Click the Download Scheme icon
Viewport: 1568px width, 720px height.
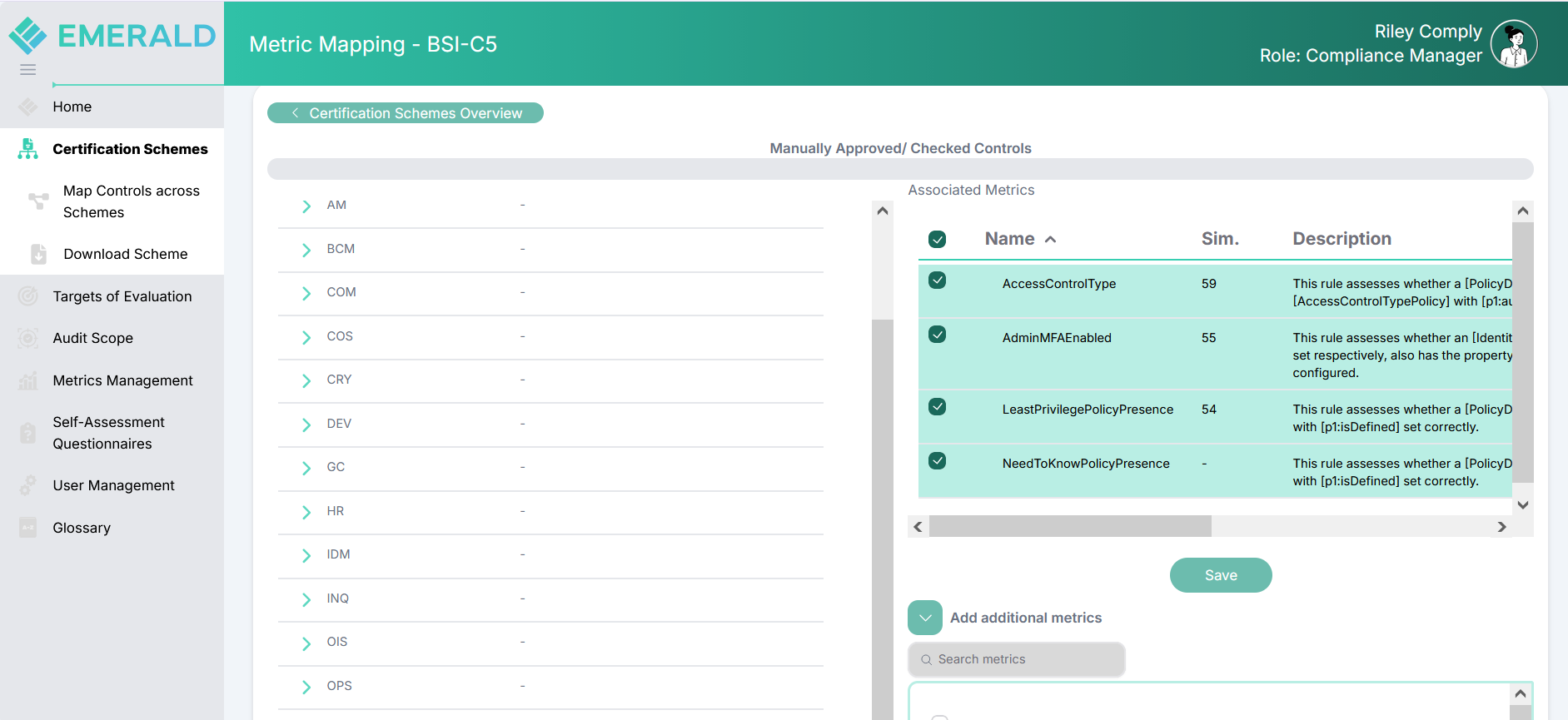(38, 254)
